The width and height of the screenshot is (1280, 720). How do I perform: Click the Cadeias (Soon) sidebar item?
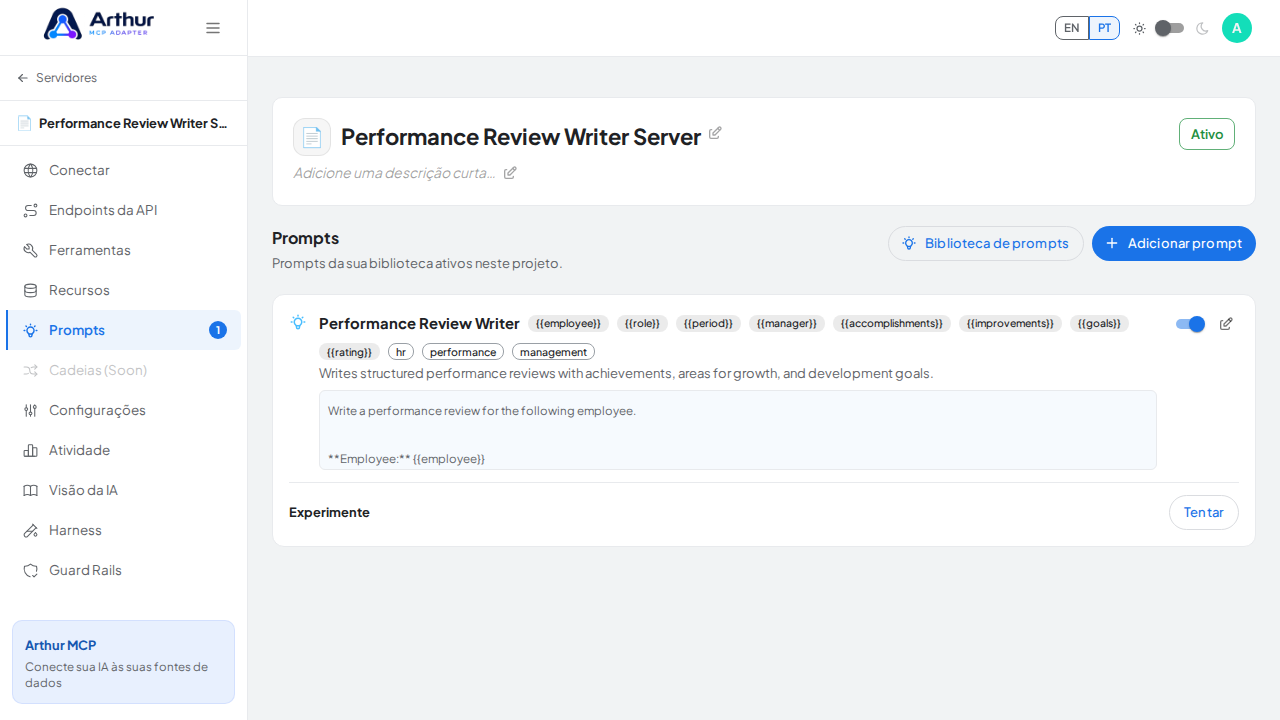(x=123, y=370)
